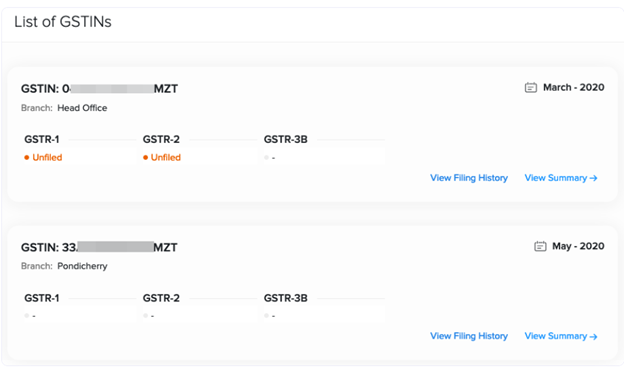Click the arrow icon in Head Office View Summary
Viewport: 624px width, 370px height.
[593, 178]
